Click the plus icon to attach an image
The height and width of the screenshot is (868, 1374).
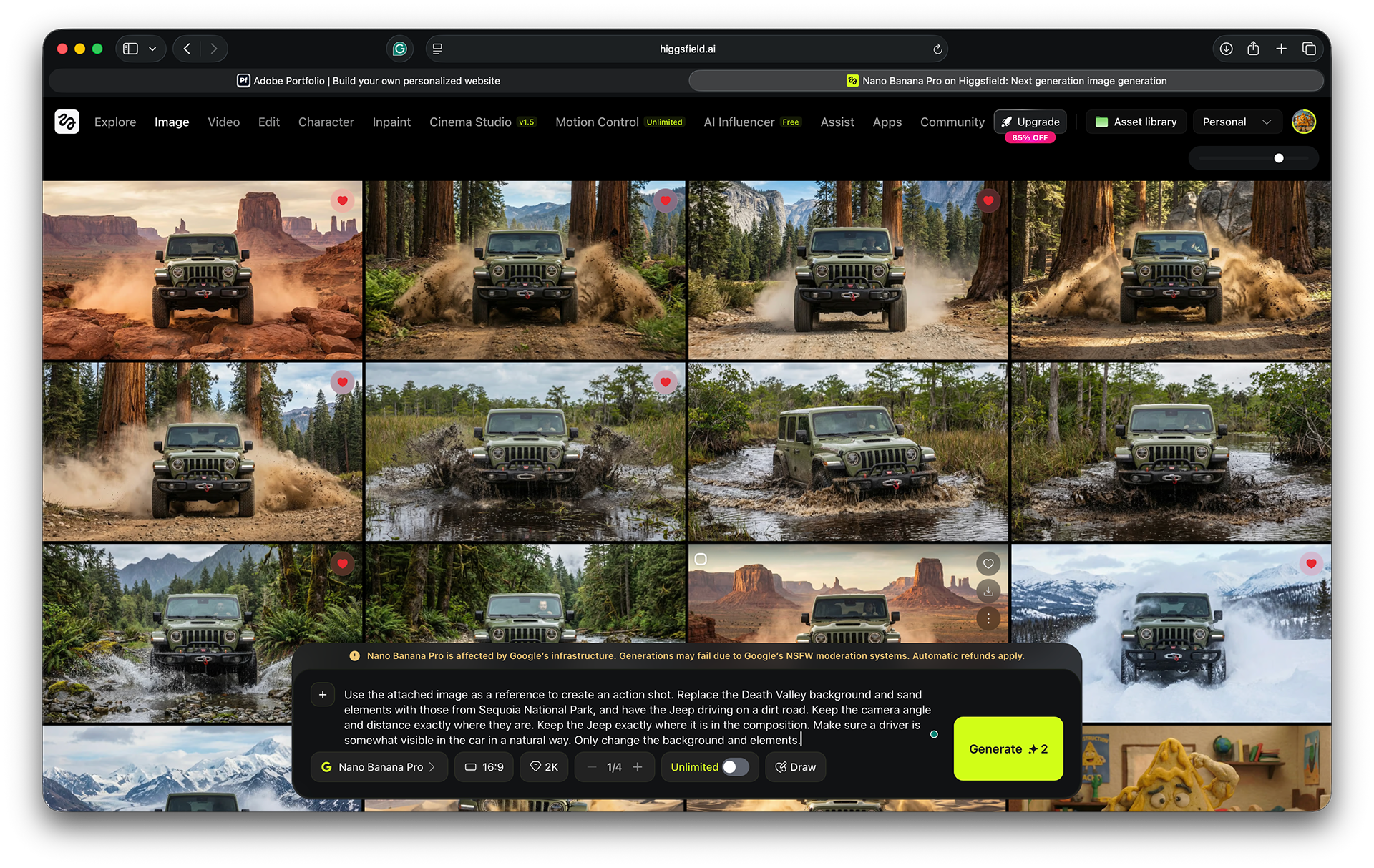click(x=323, y=695)
